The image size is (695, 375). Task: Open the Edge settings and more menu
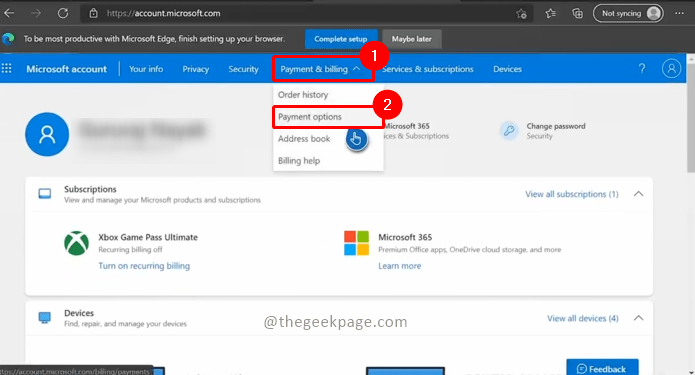679,13
